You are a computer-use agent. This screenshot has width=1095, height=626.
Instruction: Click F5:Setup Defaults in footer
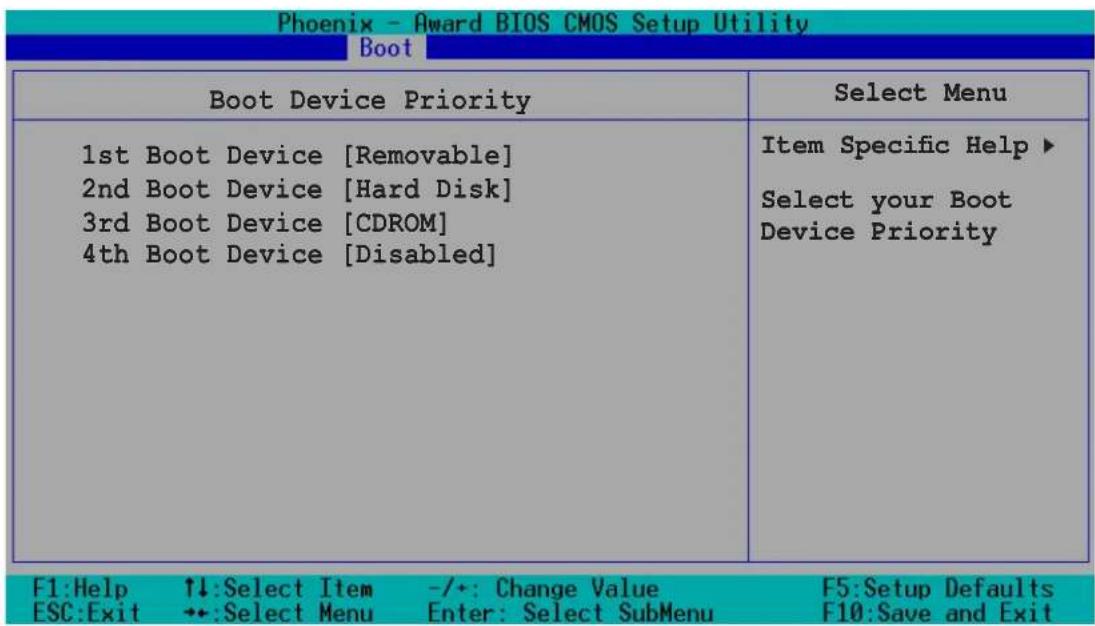tap(937, 588)
